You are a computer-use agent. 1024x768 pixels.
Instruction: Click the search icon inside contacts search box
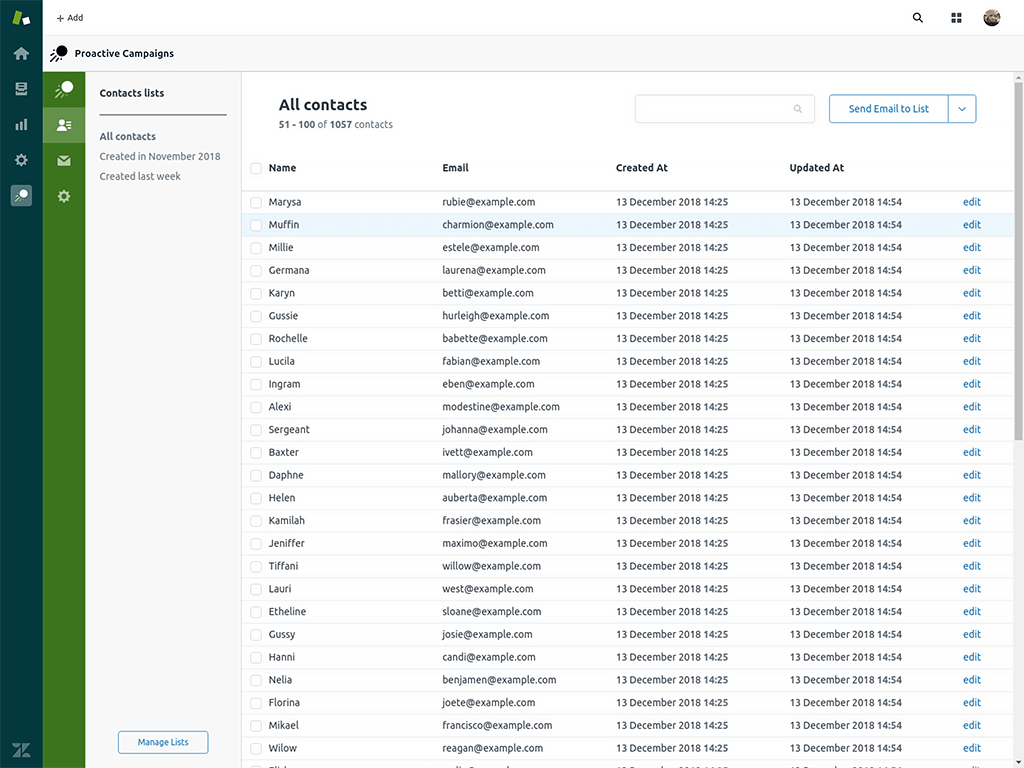click(x=797, y=109)
